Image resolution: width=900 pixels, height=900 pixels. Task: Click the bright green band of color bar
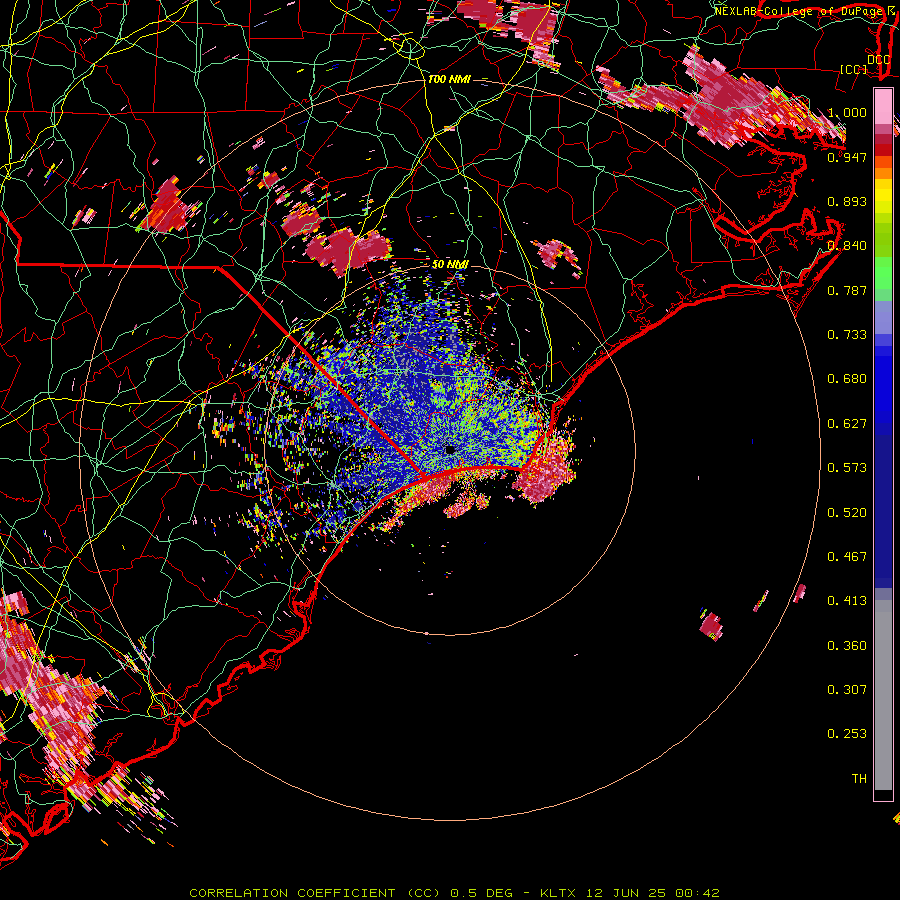(x=883, y=273)
